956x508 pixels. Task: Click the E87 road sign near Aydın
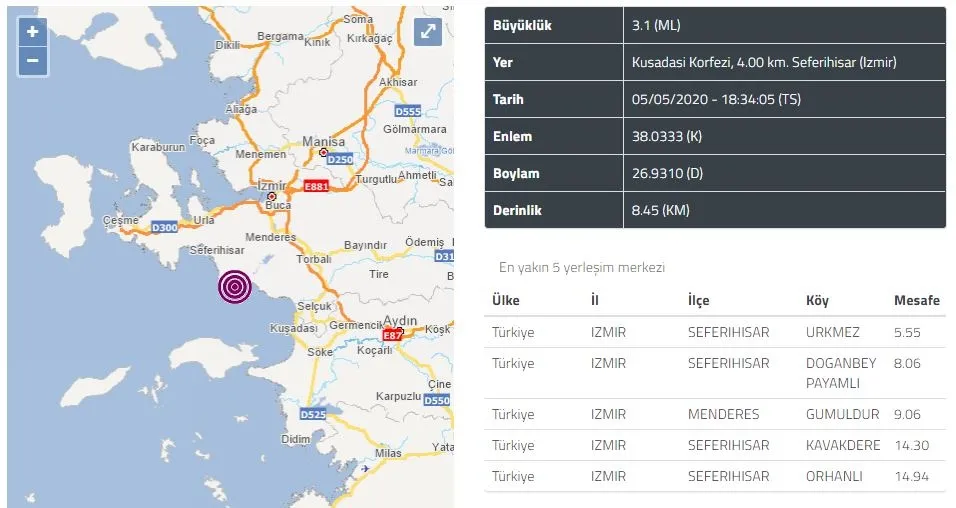pyautogui.click(x=393, y=335)
